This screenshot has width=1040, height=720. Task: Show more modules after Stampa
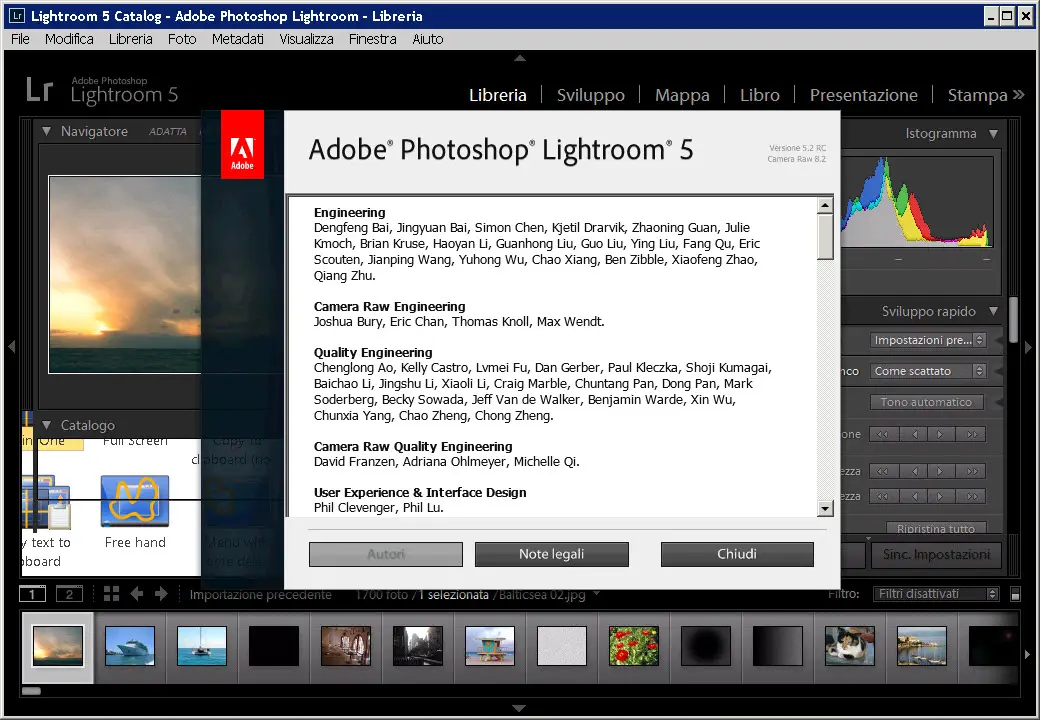click(x=1019, y=95)
